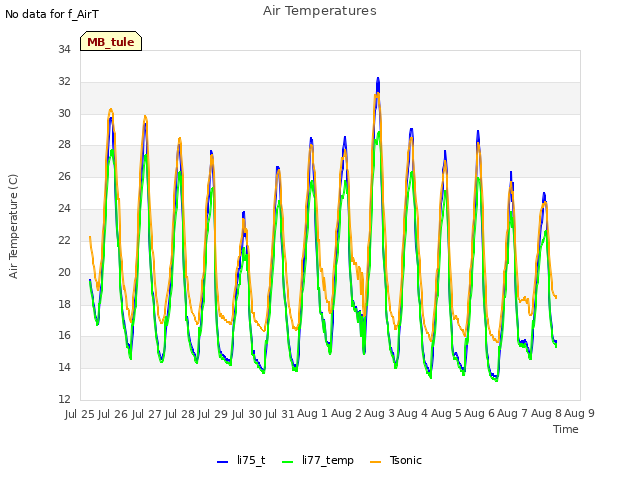Click the 'Aug 9' x-axis tick label
The image size is (640, 480).
(580, 413)
